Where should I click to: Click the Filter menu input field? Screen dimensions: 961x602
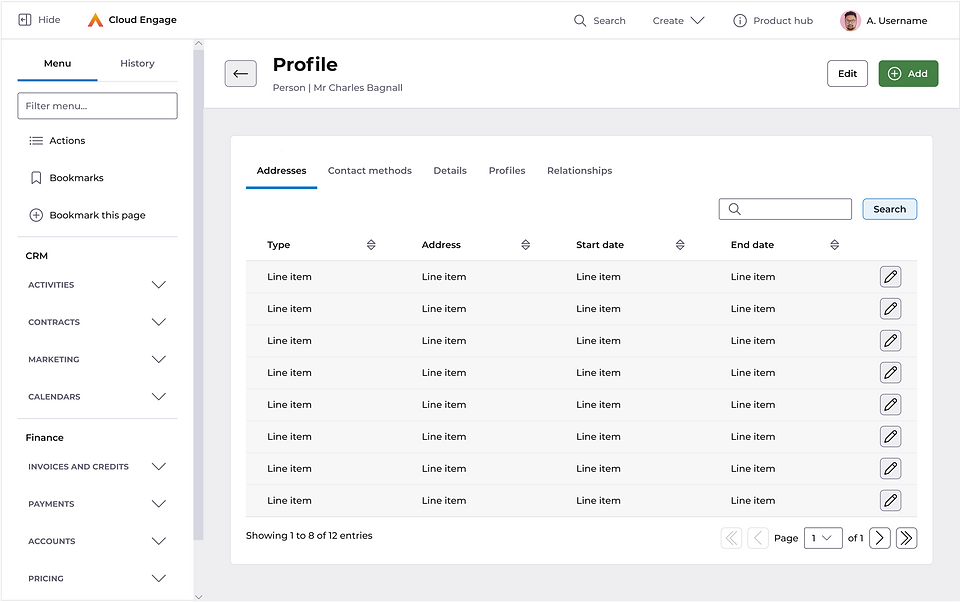[97, 106]
